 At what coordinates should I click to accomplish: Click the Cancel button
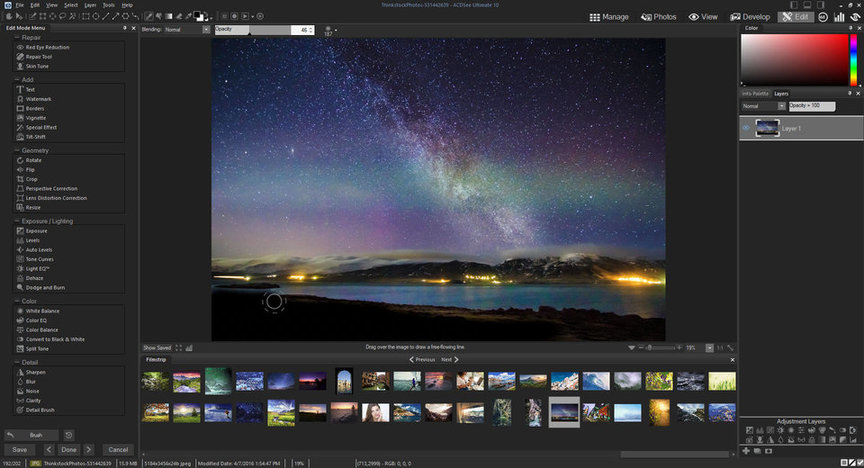118,450
